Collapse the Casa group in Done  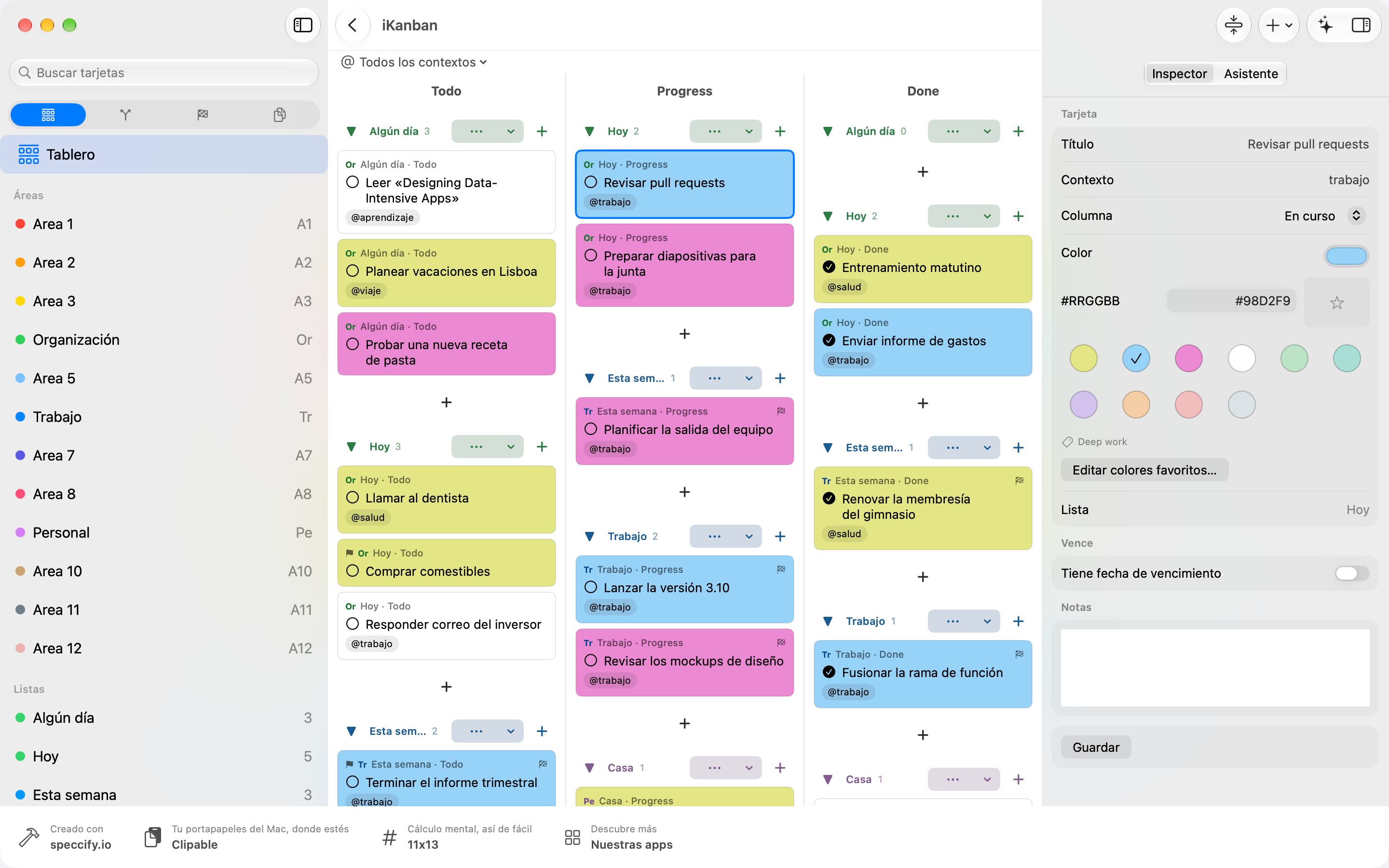828,779
